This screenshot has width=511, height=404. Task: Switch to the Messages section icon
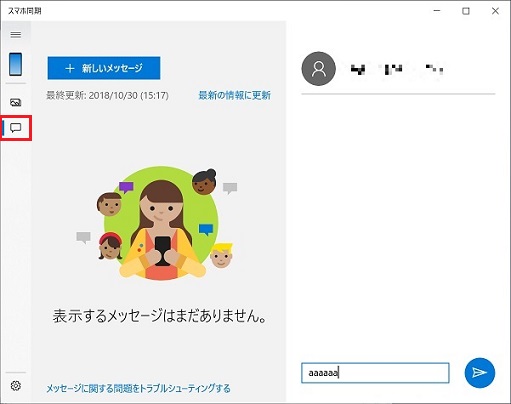pyautogui.click(x=16, y=128)
